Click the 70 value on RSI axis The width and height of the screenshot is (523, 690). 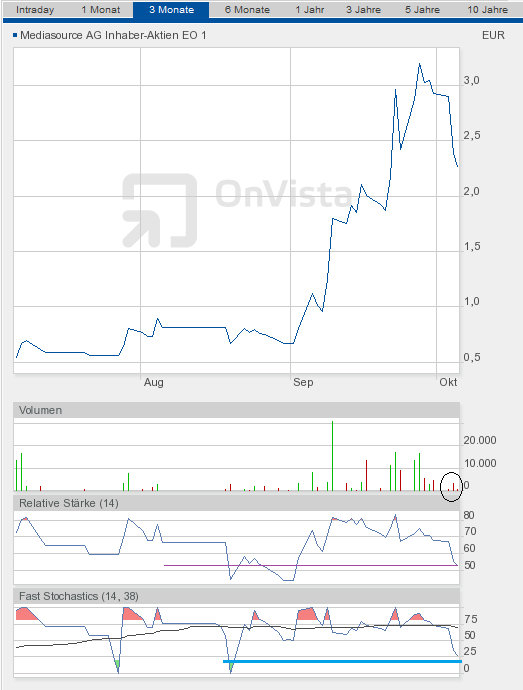470,531
